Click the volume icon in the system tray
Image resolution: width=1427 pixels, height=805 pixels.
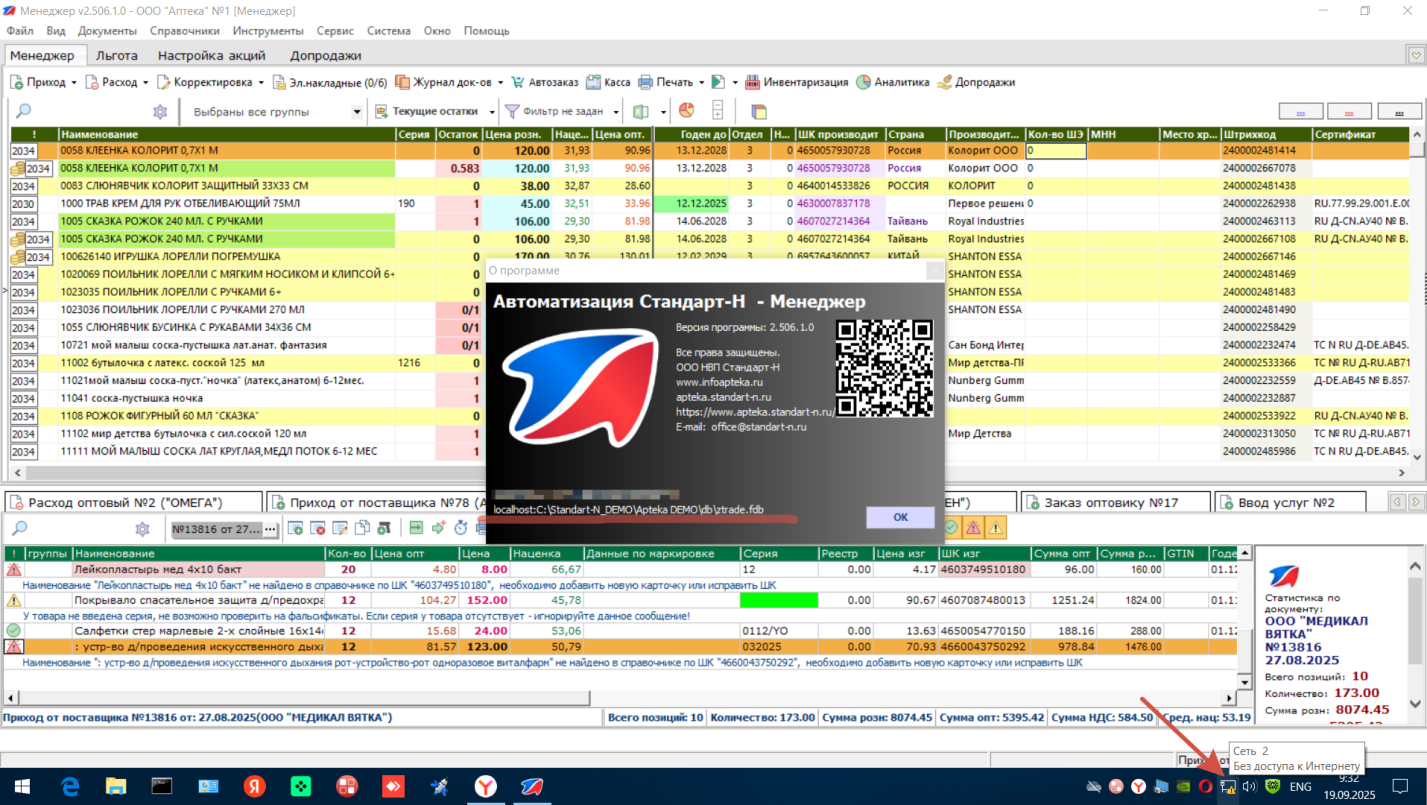pyautogui.click(x=1249, y=787)
